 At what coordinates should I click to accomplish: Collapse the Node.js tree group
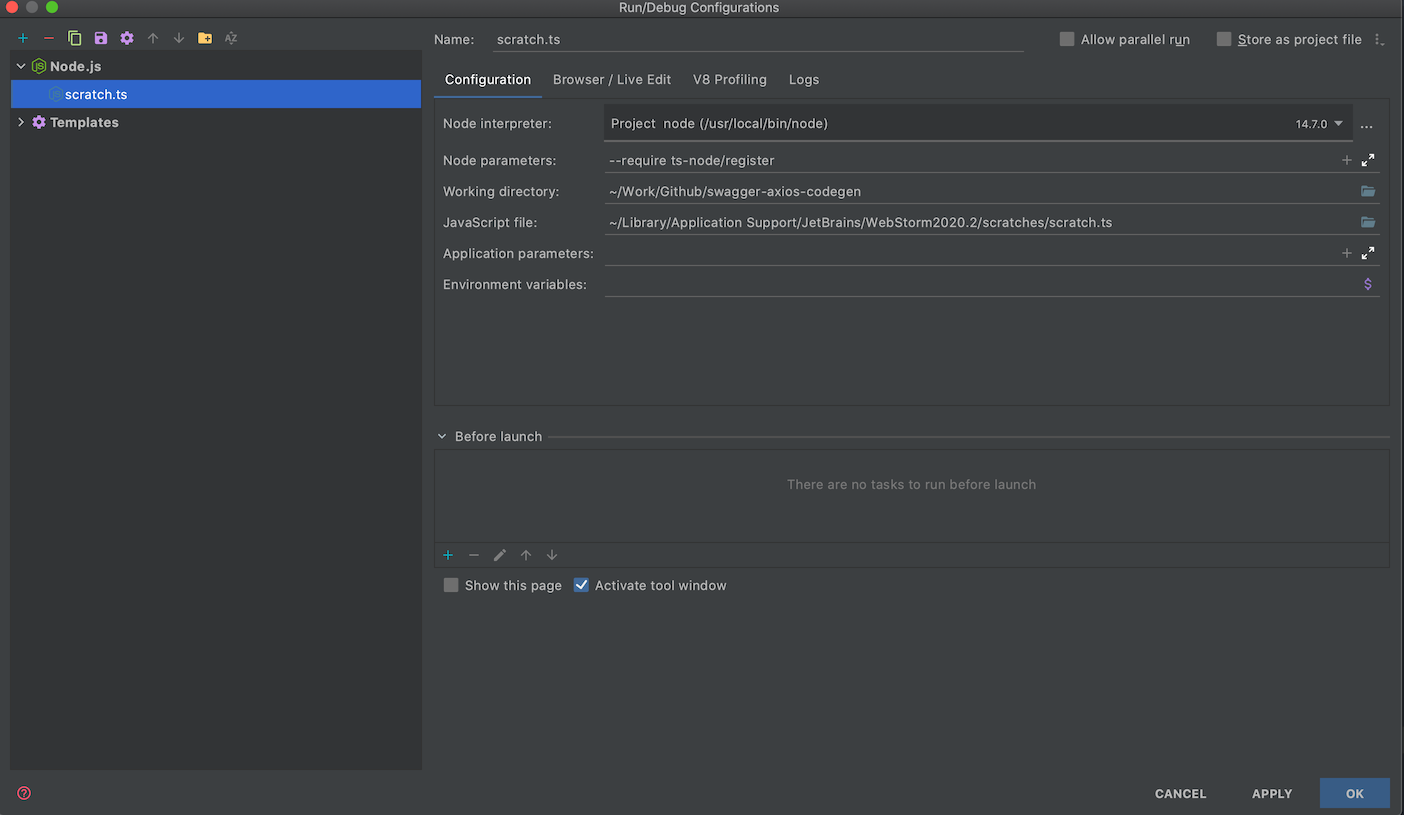click(21, 66)
